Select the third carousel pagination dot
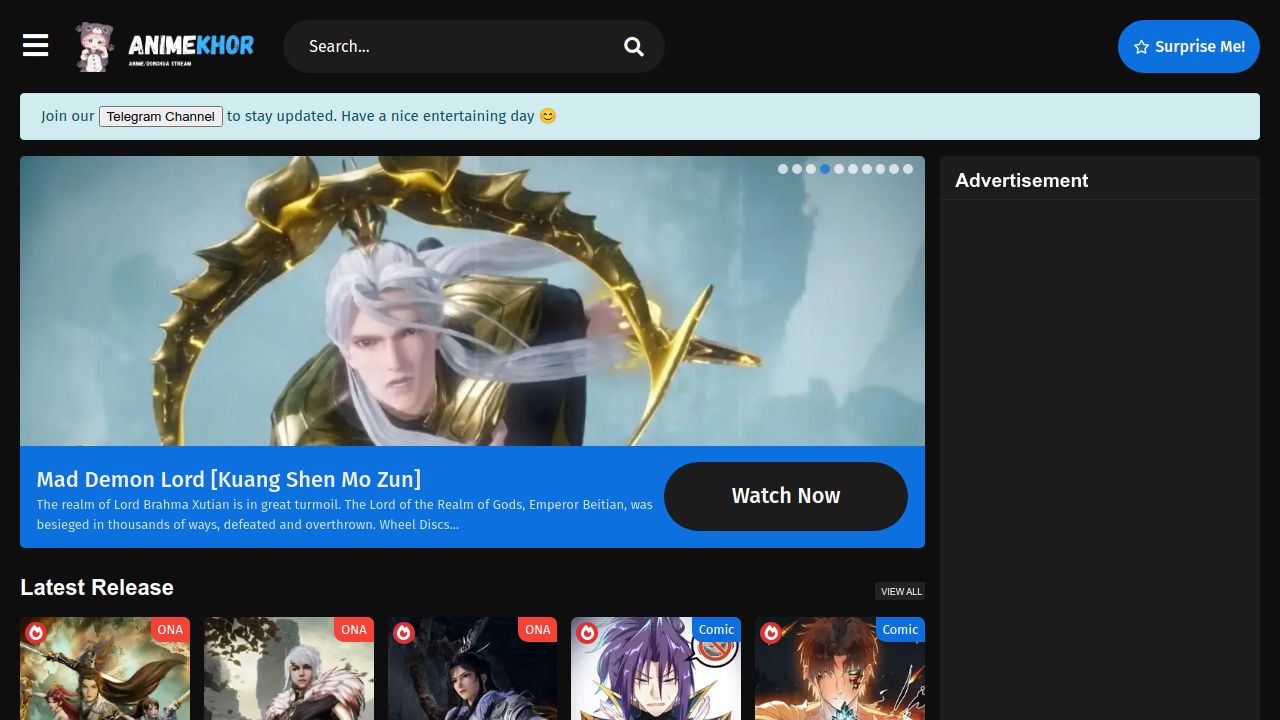1280x720 pixels. (x=811, y=169)
